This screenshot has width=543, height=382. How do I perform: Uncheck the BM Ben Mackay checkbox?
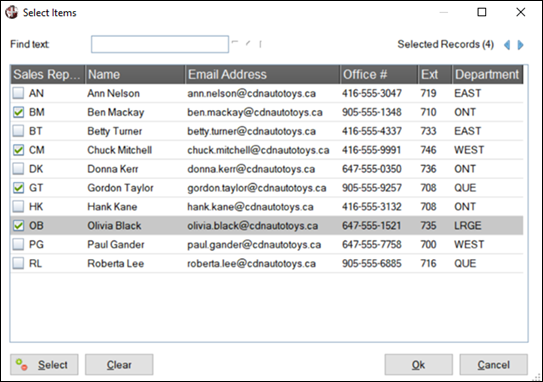point(18,112)
